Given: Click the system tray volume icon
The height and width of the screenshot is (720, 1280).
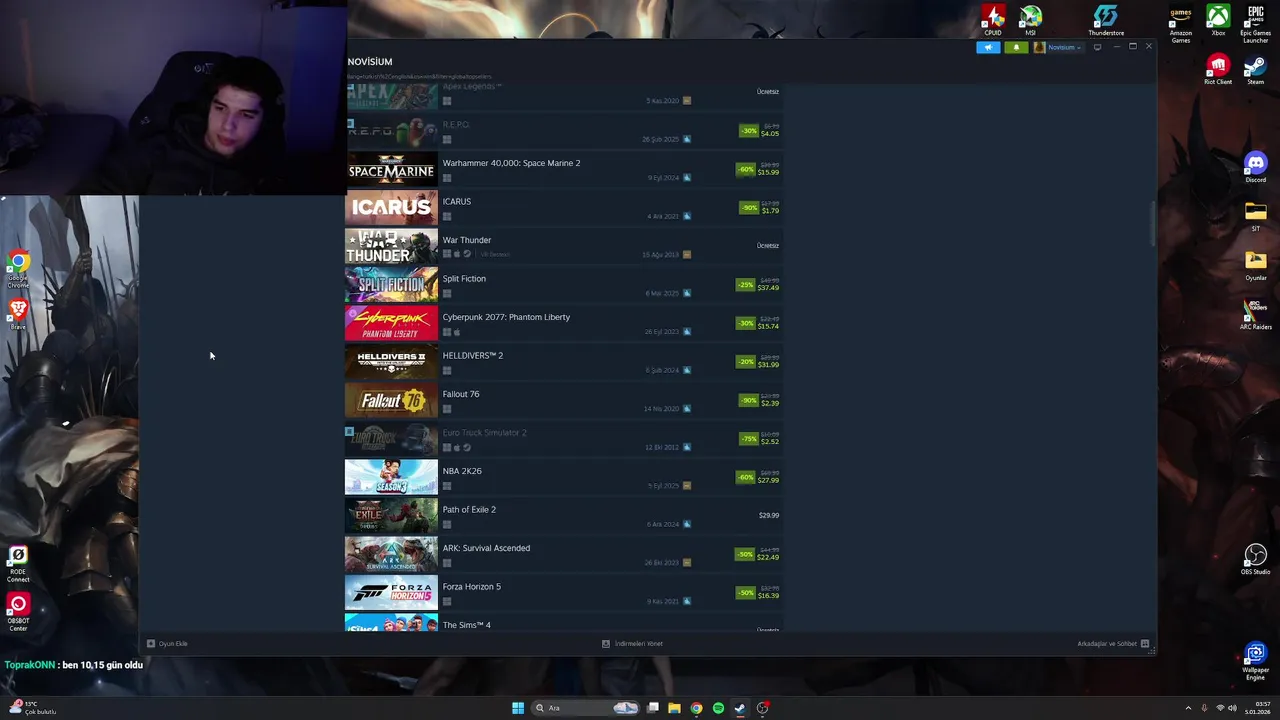Looking at the screenshot, I should coord(1232,708).
